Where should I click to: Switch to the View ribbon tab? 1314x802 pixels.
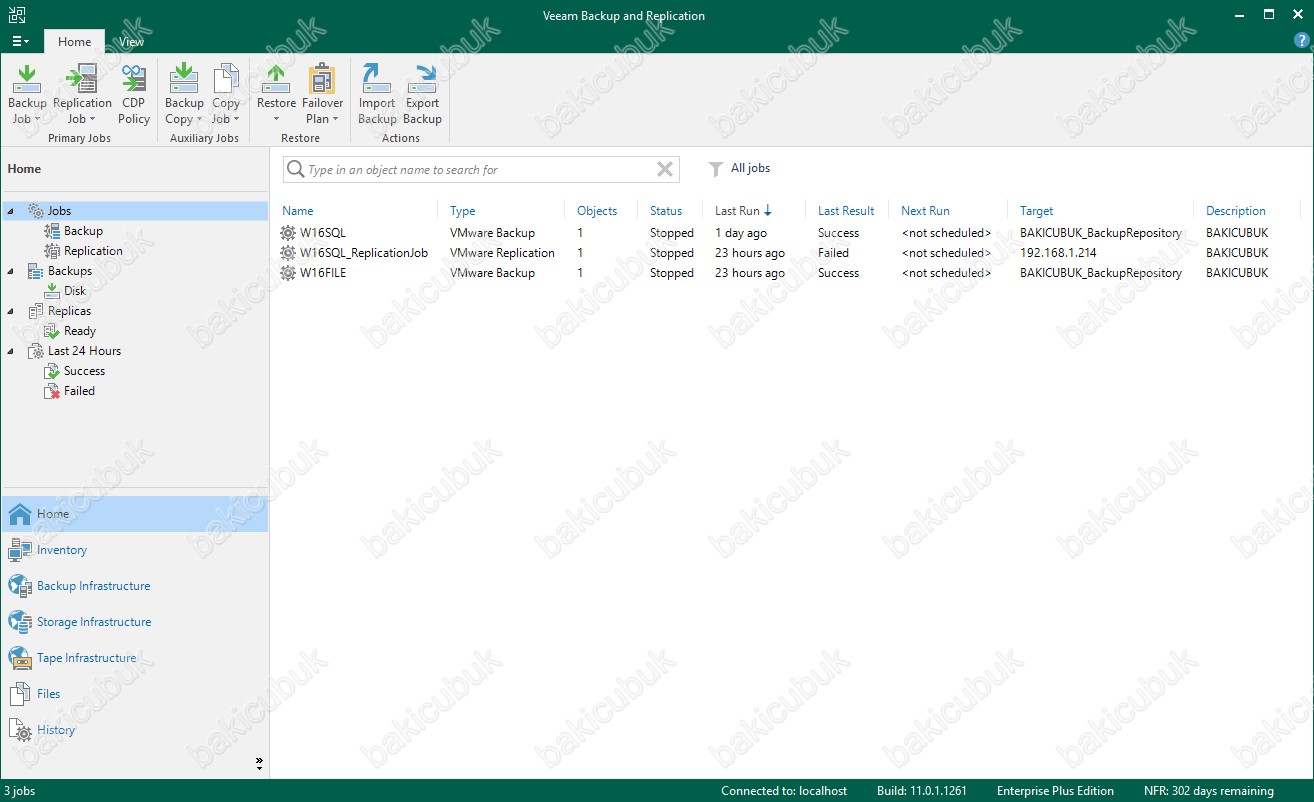coord(131,42)
